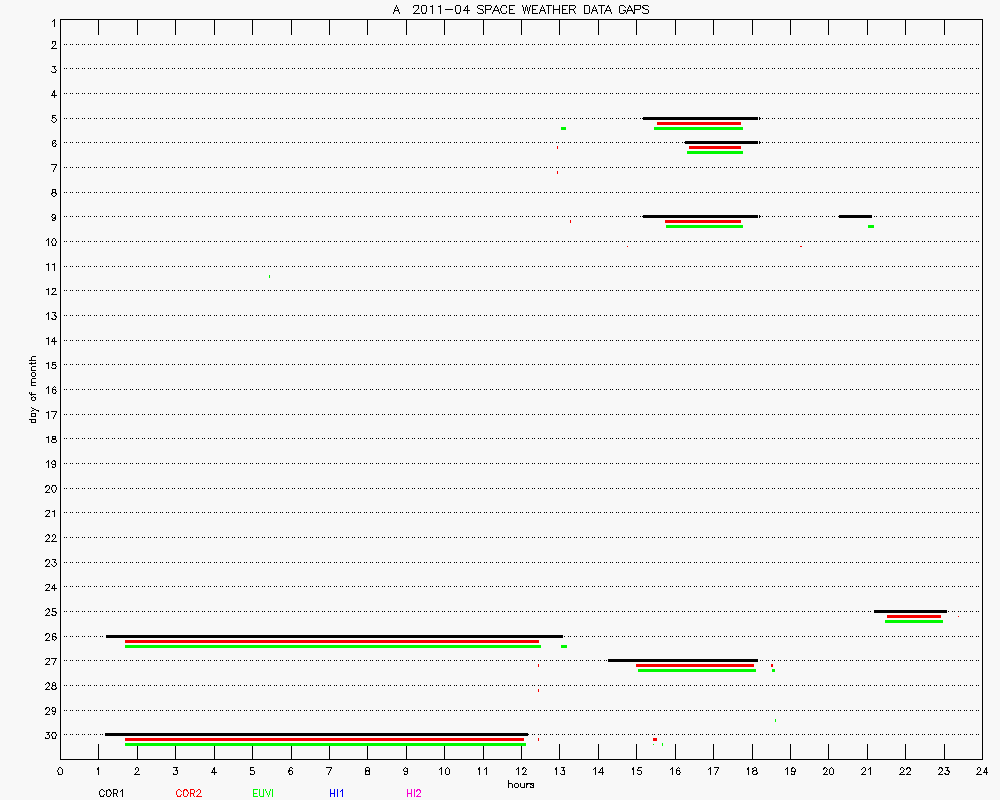Select the red COR2 legend label
This screenshot has height=800, width=1000.
[x=188, y=793]
